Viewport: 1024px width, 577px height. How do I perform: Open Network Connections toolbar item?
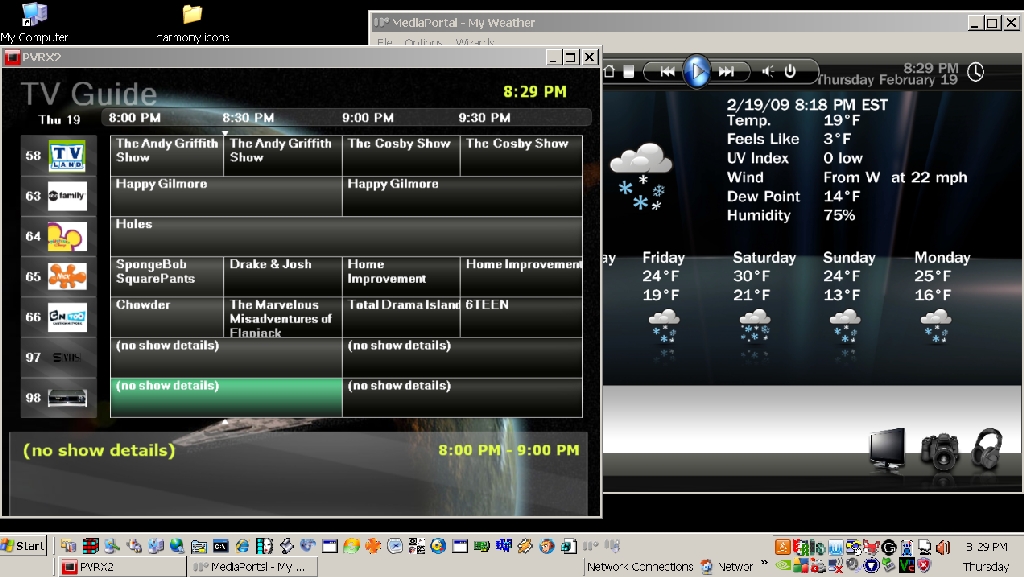point(640,567)
